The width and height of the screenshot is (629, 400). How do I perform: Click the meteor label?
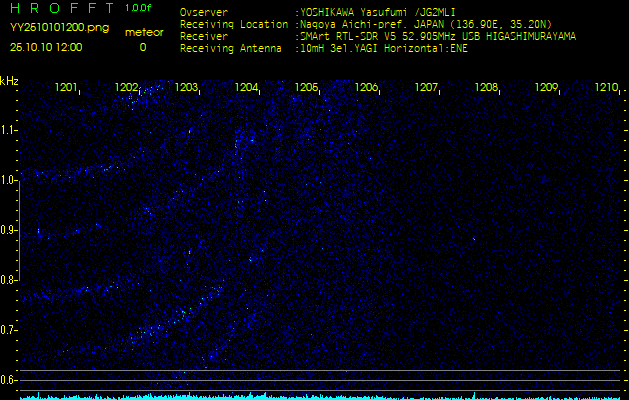(144, 32)
